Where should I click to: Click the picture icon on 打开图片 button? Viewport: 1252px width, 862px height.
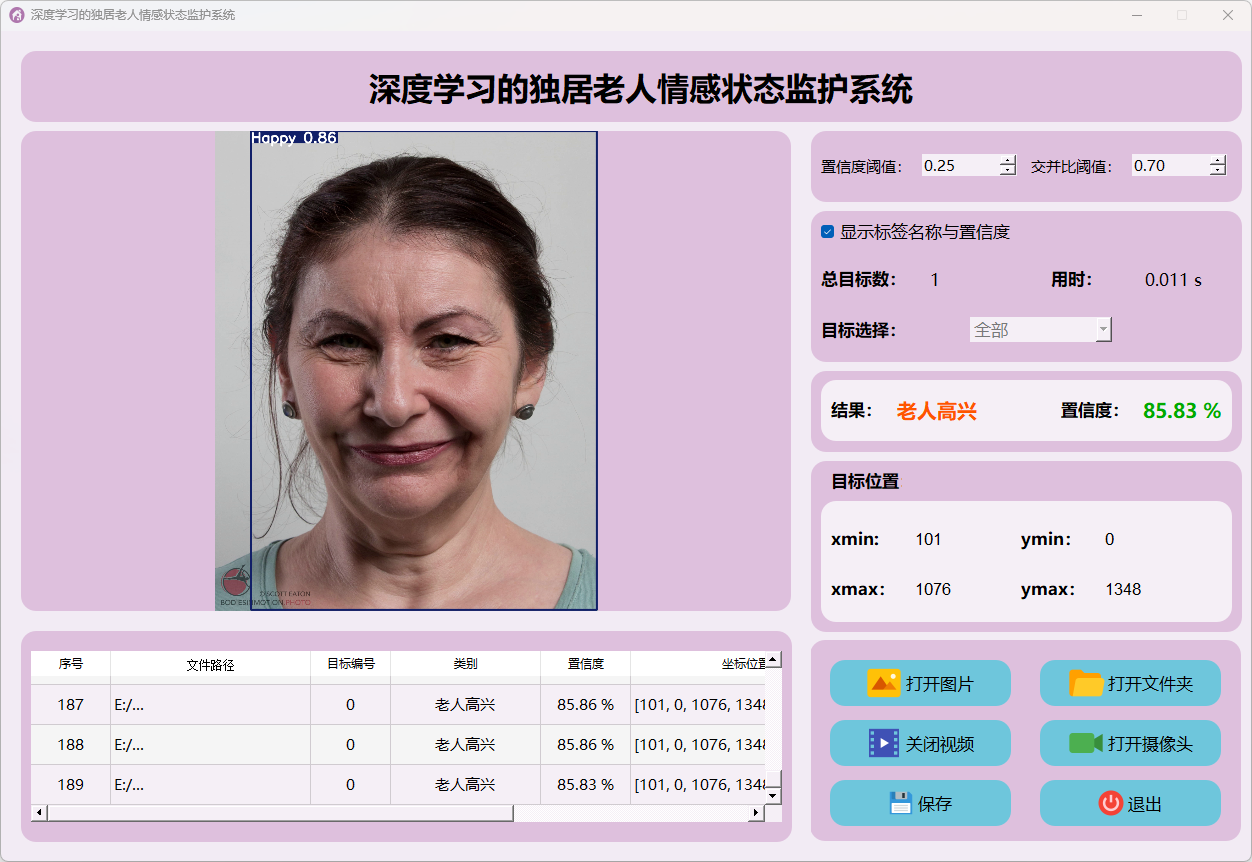884,683
